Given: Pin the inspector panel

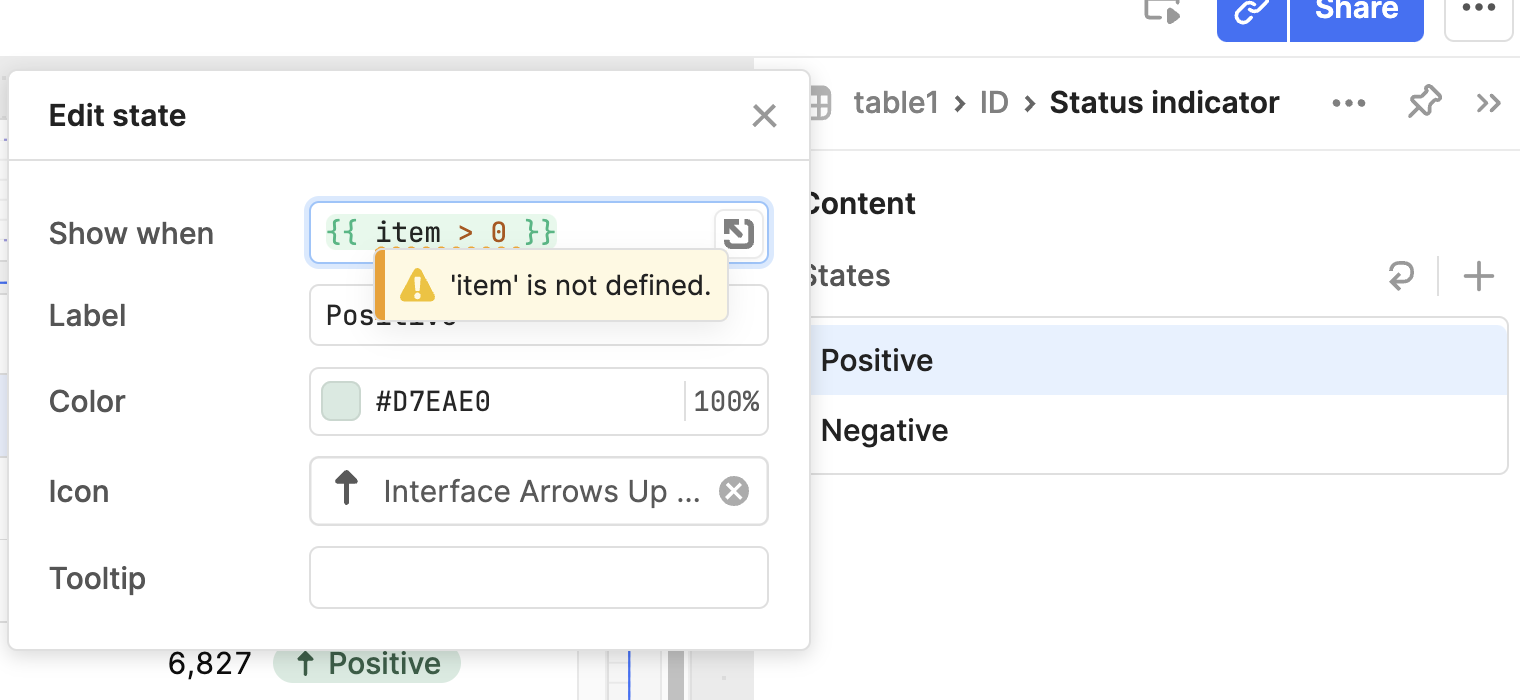Looking at the screenshot, I should pyautogui.click(x=1424, y=103).
